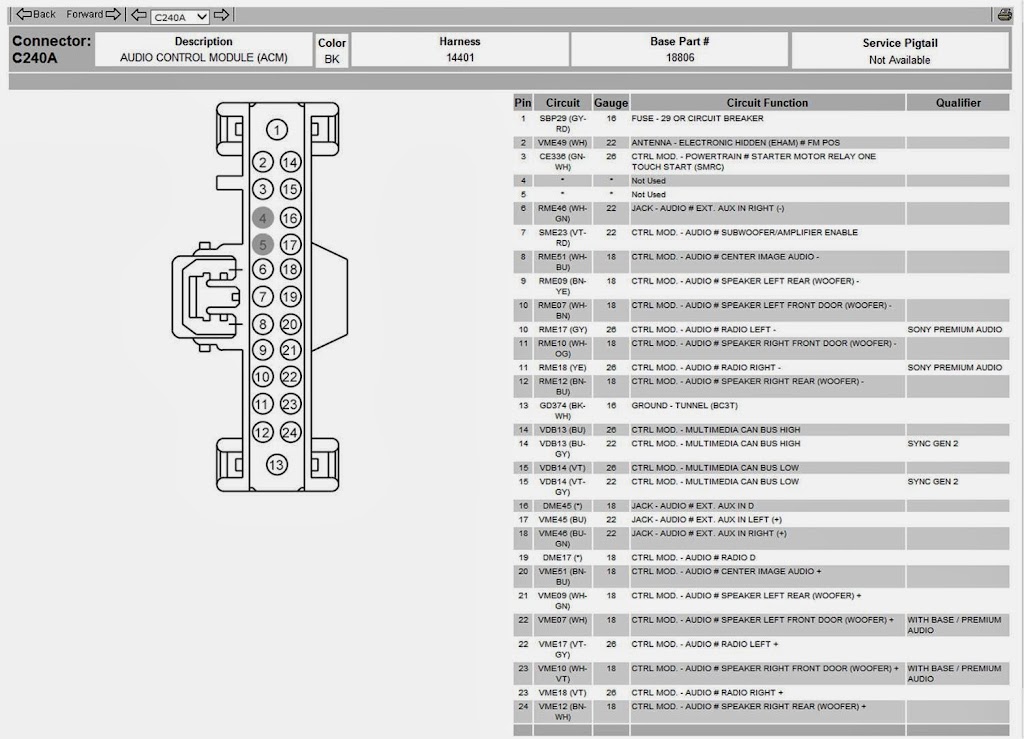The width and height of the screenshot is (1024, 739).
Task: Click circuit RME18 (YE)
Action: click(562, 368)
